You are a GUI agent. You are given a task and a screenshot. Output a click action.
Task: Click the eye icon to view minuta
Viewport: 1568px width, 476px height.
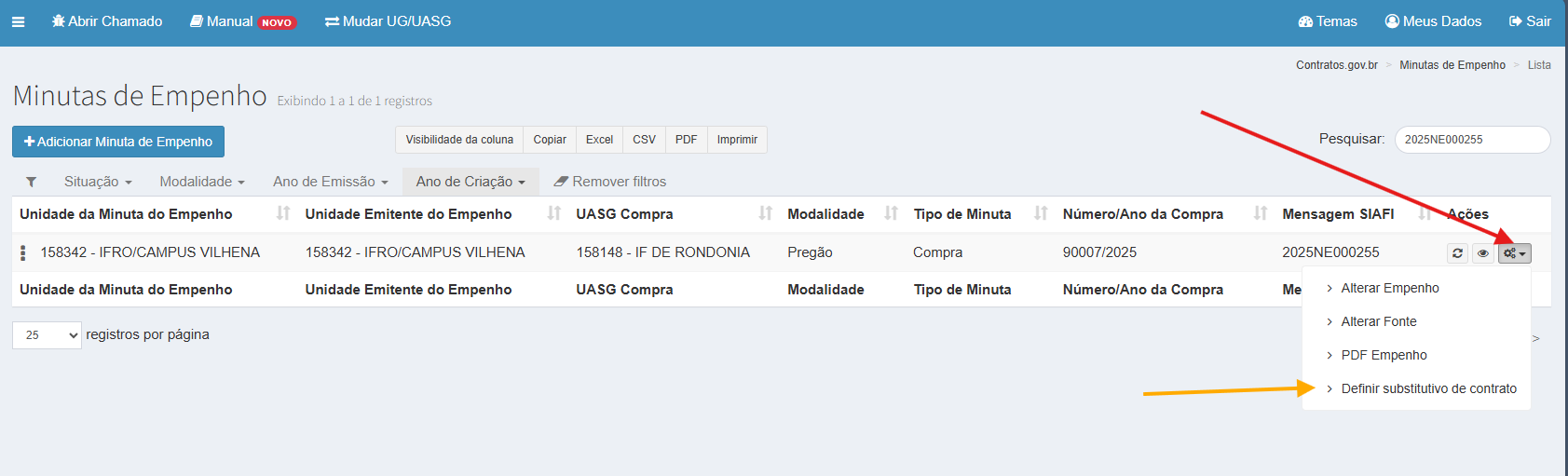[1482, 253]
